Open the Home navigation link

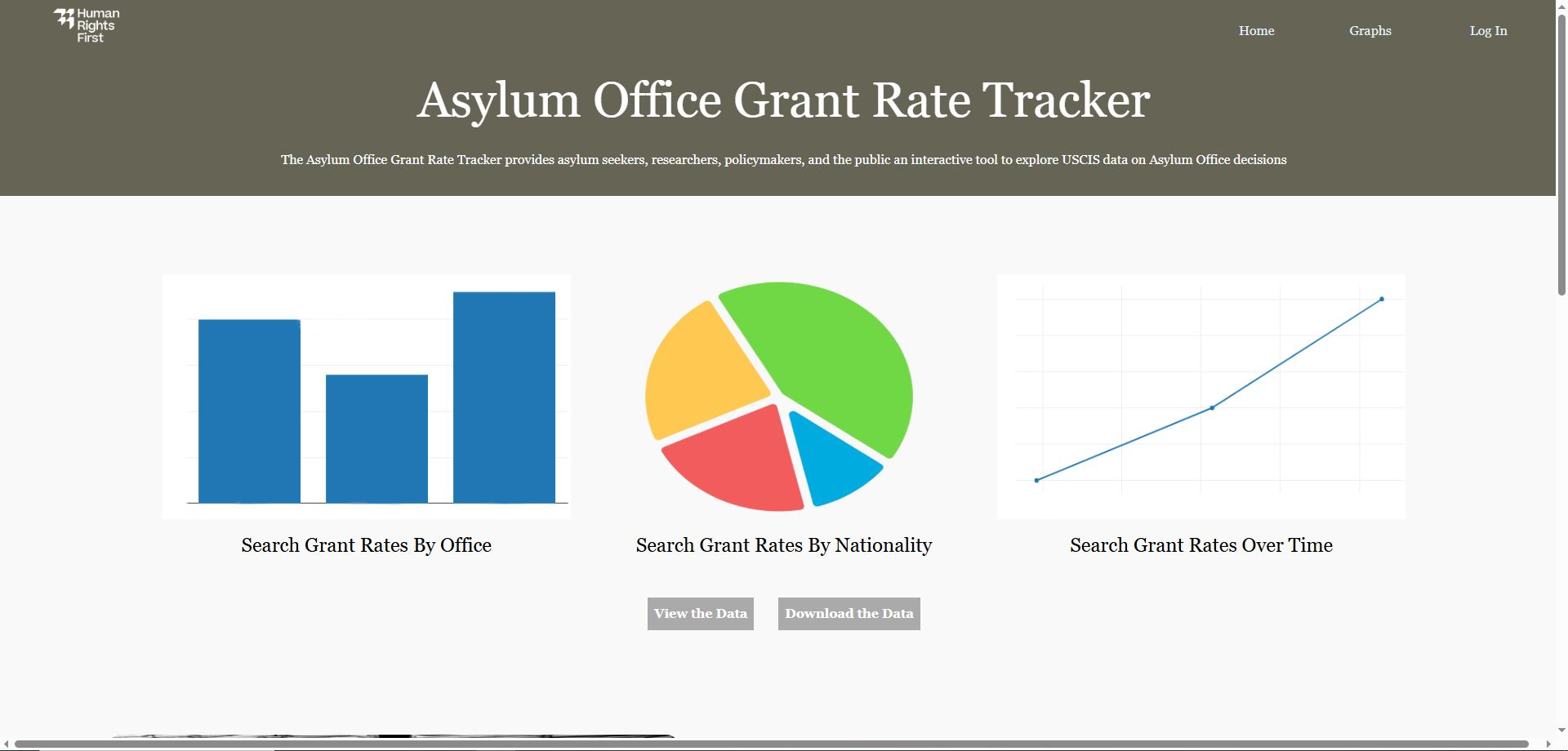point(1256,31)
